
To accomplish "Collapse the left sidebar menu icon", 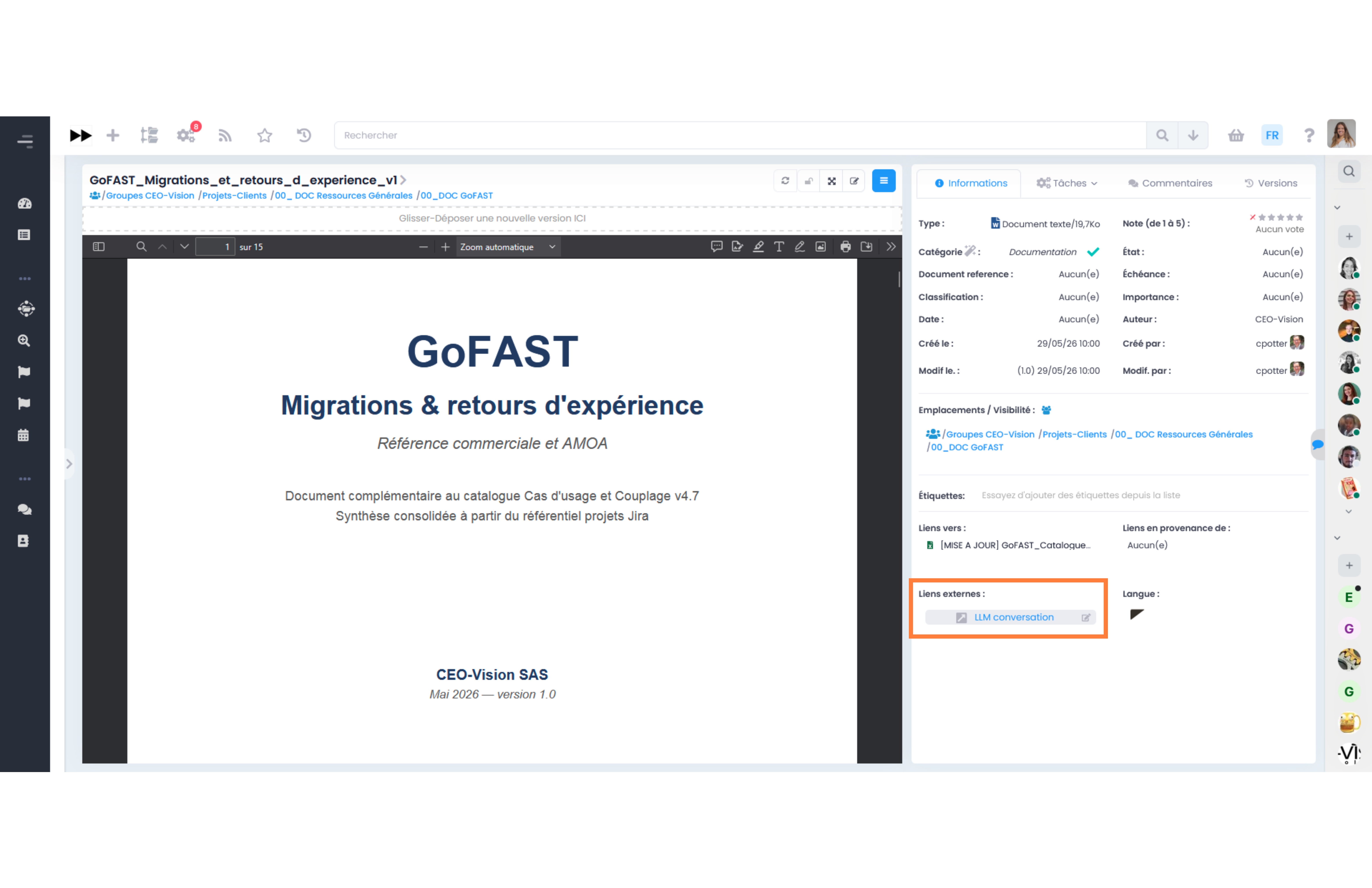I will point(25,141).
